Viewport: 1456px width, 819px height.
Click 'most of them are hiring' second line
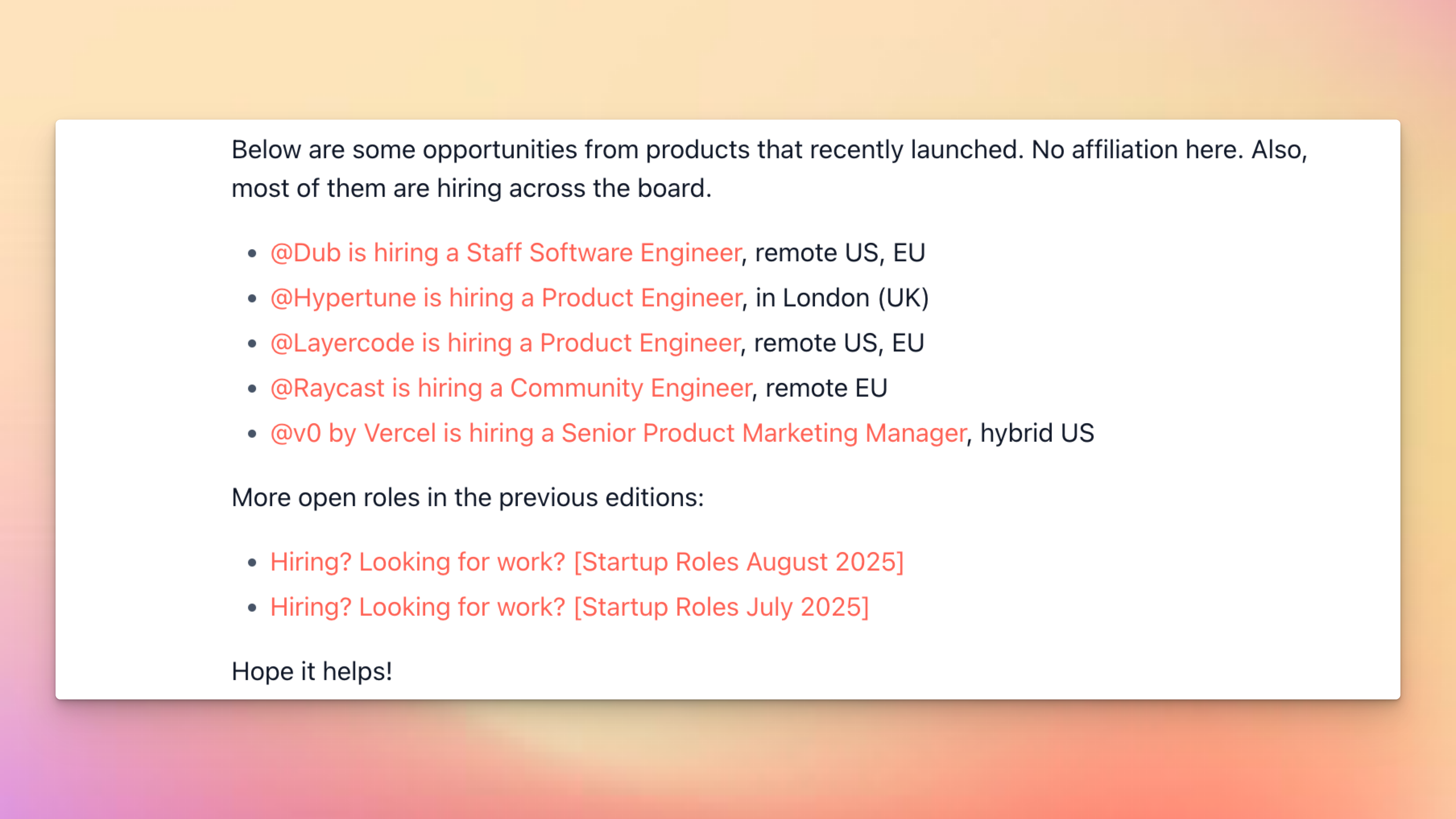[471, 188]
